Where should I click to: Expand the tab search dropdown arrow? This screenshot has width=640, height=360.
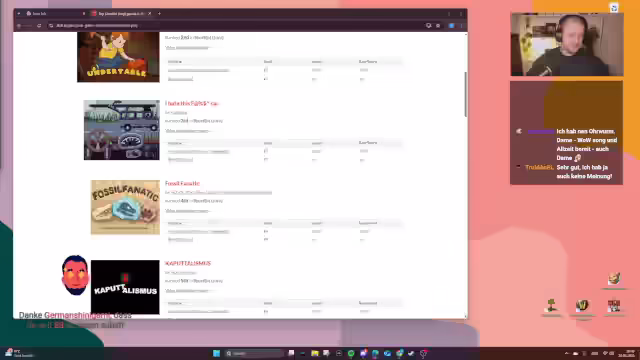click(19, 13)
